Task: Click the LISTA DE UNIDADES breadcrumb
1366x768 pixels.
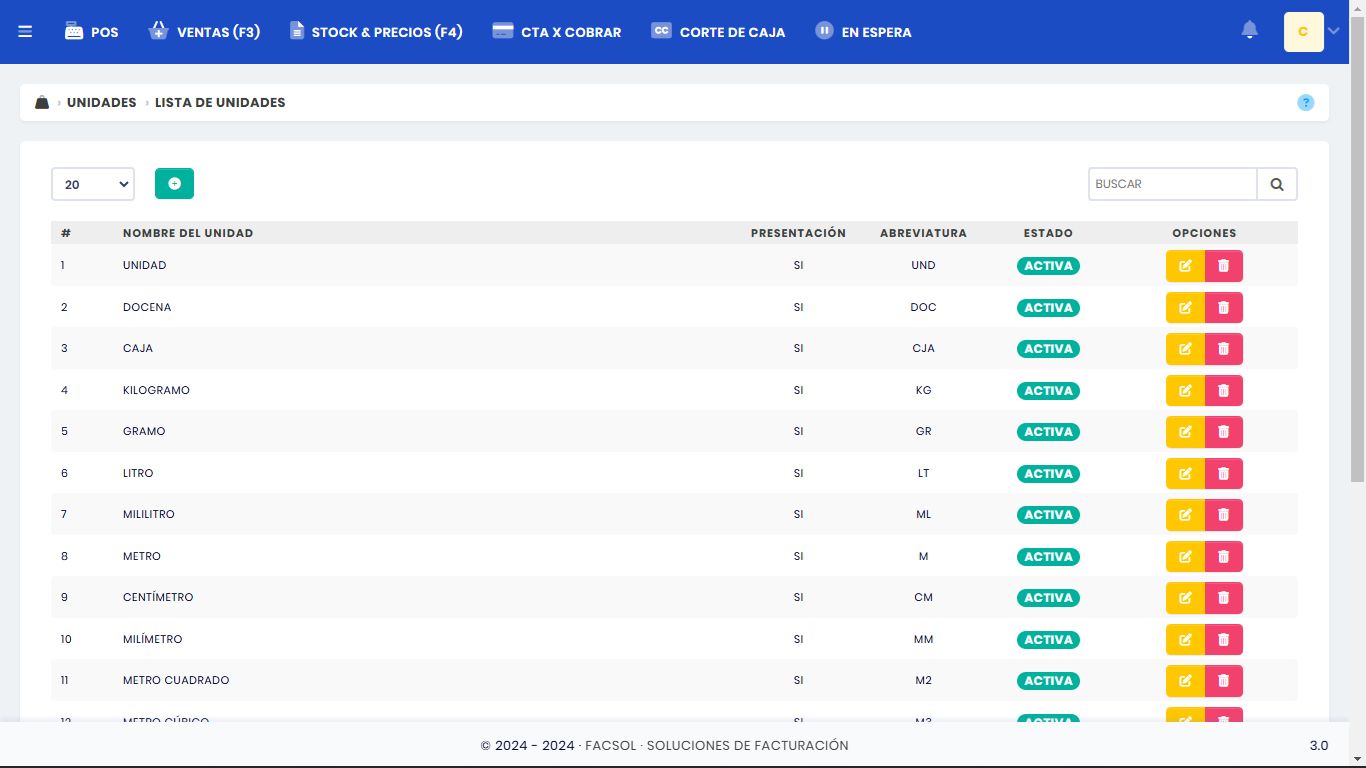Action: pyautogui.click(x=220, y=103)
